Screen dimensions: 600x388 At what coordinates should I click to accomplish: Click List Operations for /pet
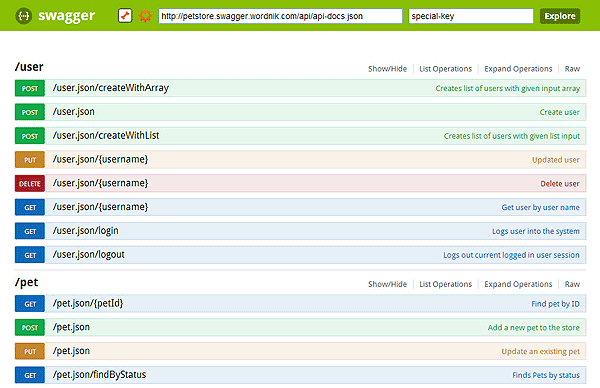pos(445,284)
